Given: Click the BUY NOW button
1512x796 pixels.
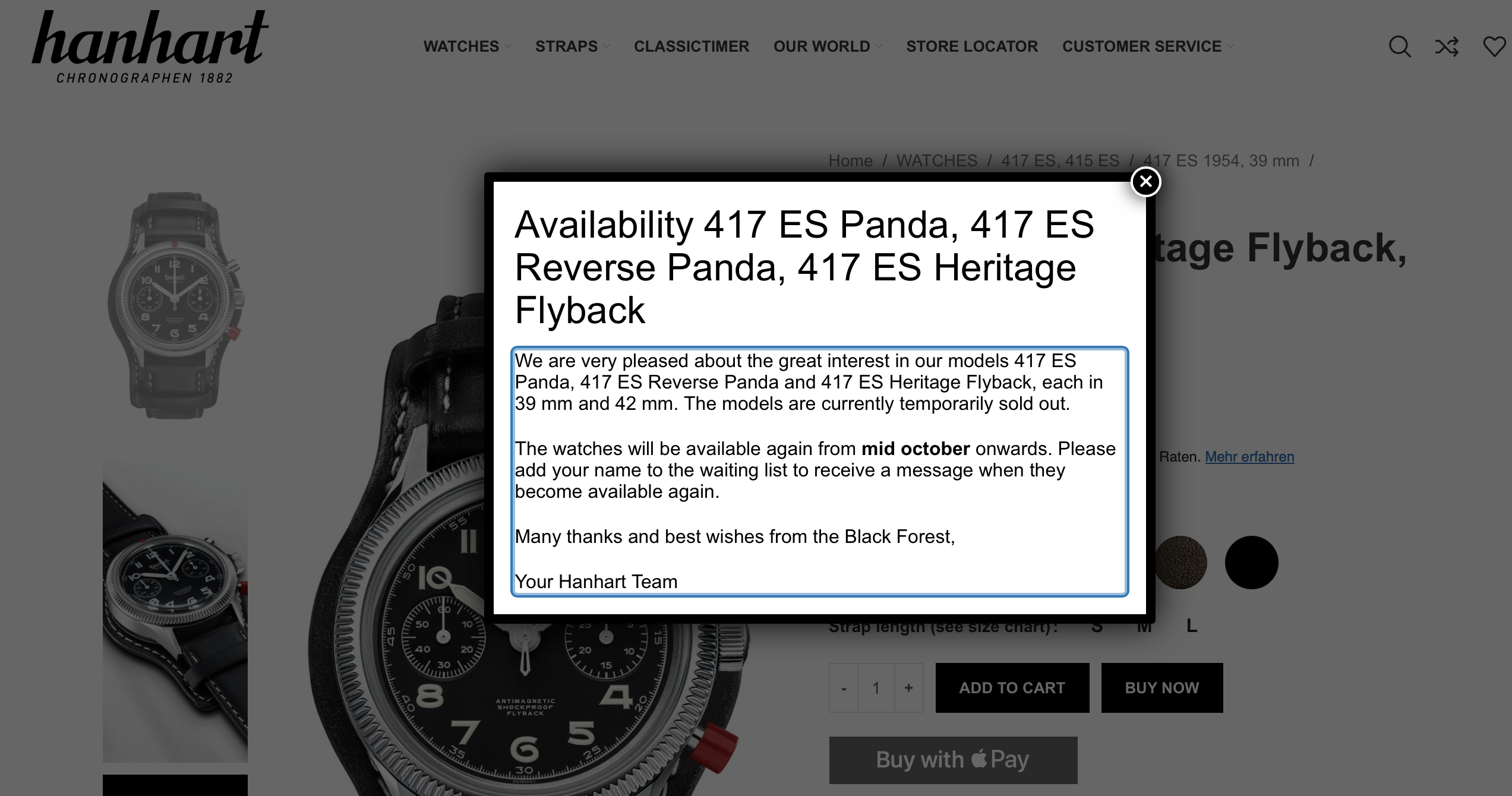Looking at the screenshot, I should click(x=1161, y=688).
